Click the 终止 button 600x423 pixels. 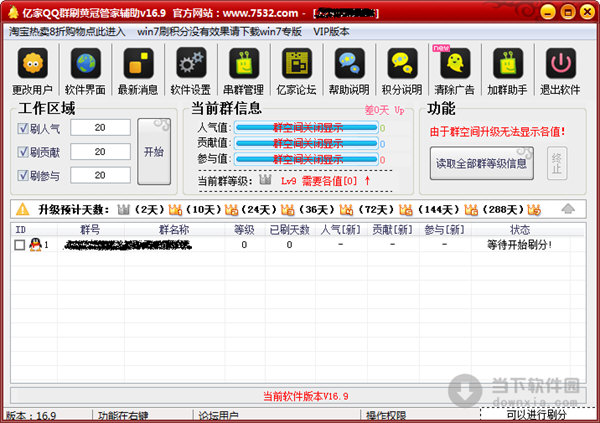tap(557, 163)
